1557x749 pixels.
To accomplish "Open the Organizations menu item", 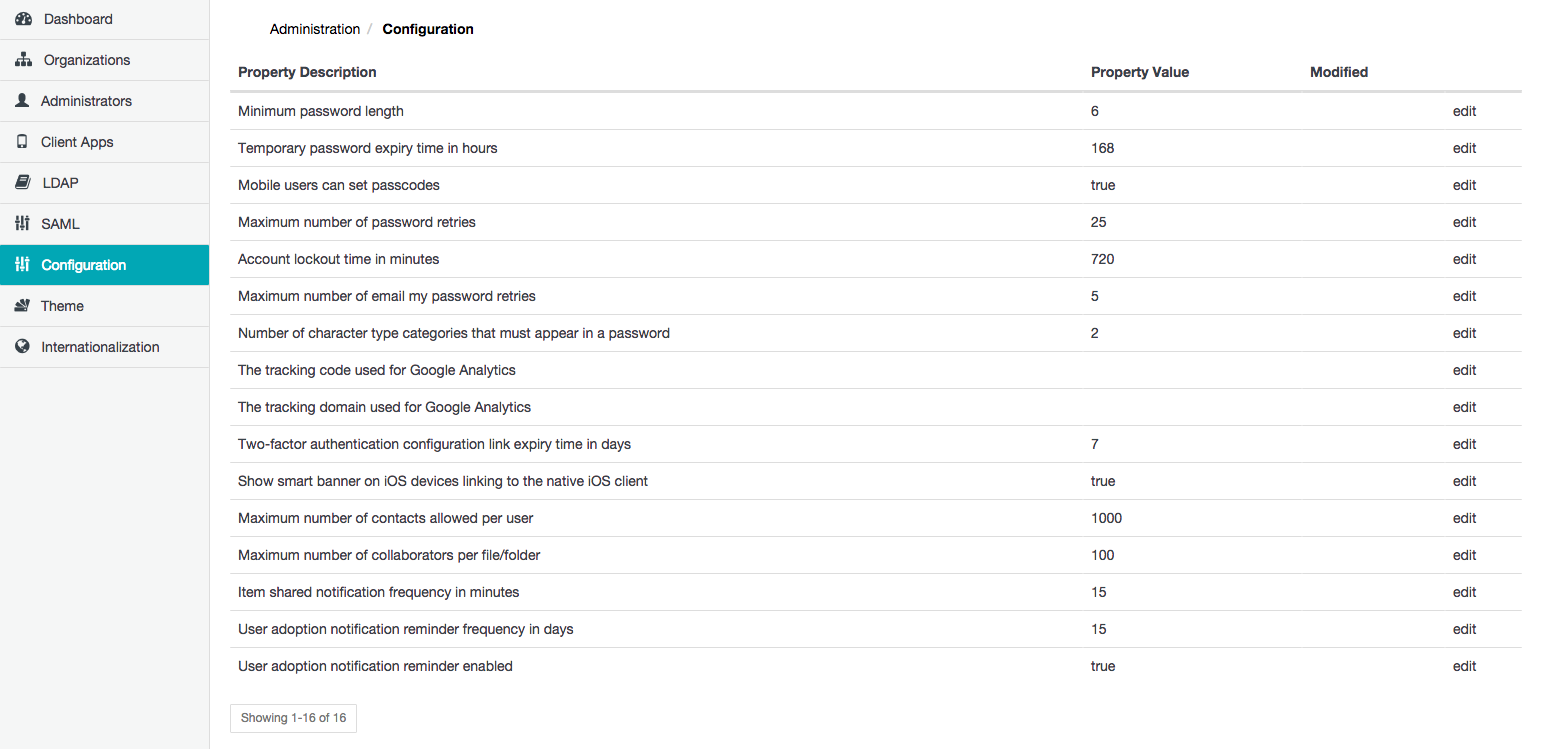I will tap(87, 60).
